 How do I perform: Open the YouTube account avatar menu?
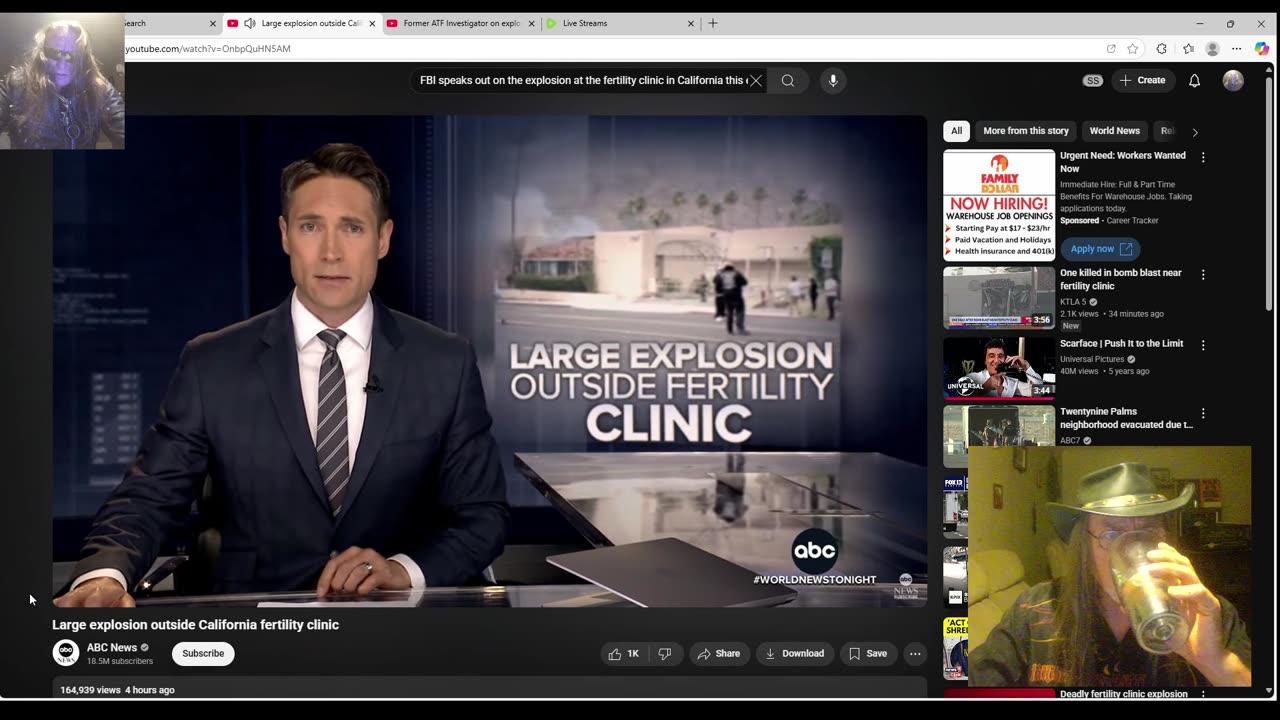tap(1233, 81)
